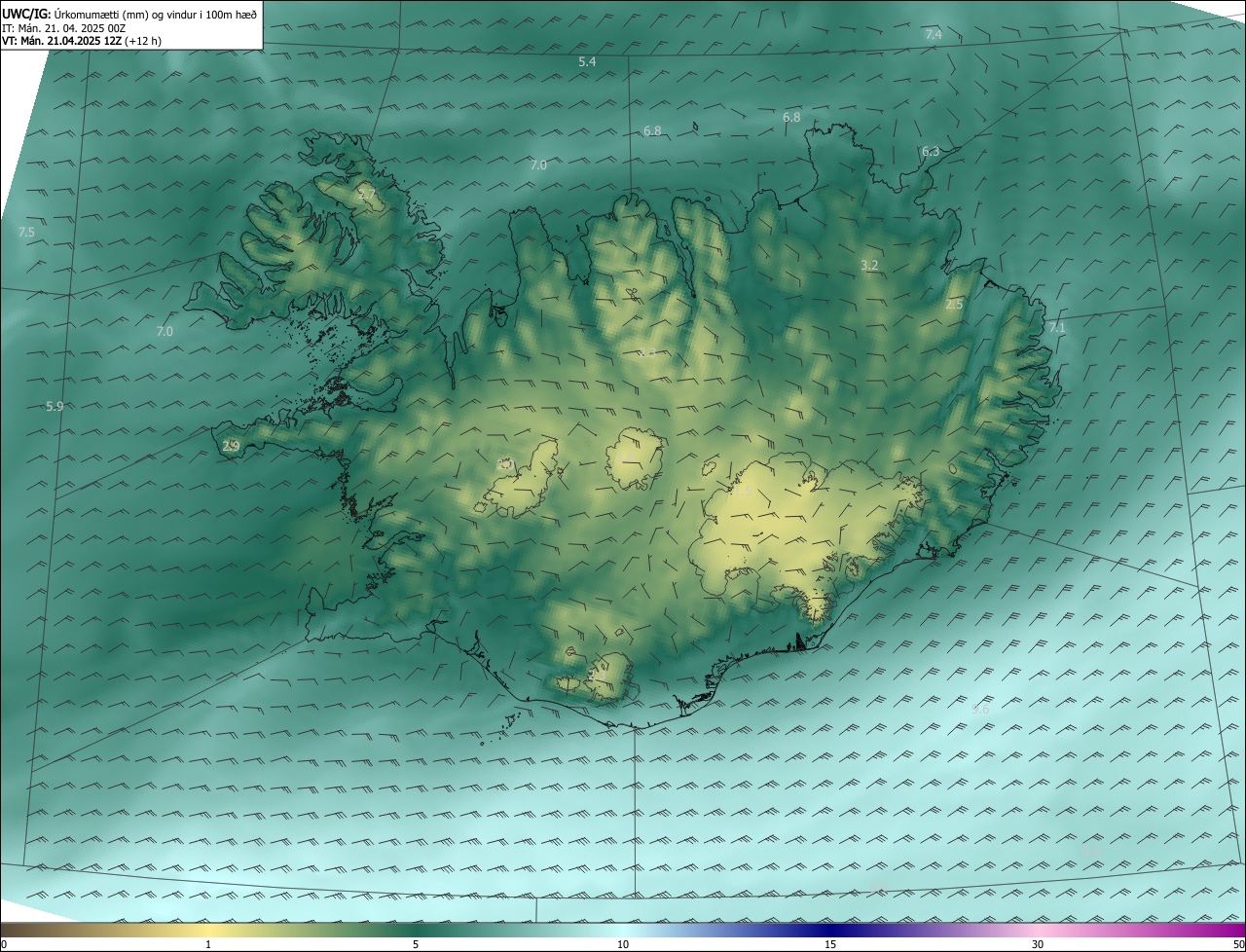Click the 6.8 value label nearest the 6.3 label

791,117
